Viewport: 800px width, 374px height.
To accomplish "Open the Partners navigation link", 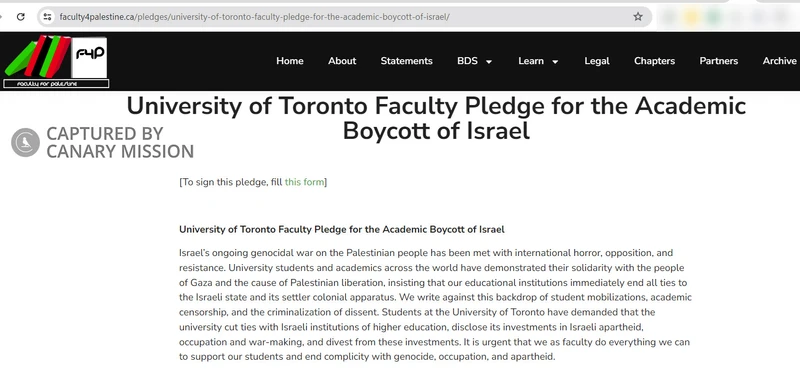I will [718, 61].
